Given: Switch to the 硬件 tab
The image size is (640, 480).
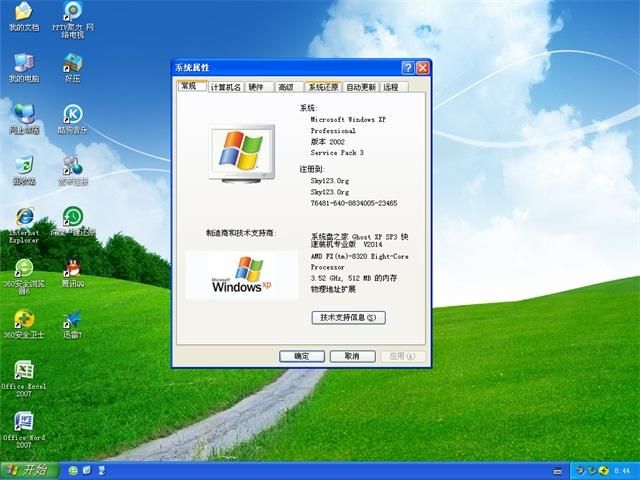Looking at the screenshot, I should tap(259, 87).
